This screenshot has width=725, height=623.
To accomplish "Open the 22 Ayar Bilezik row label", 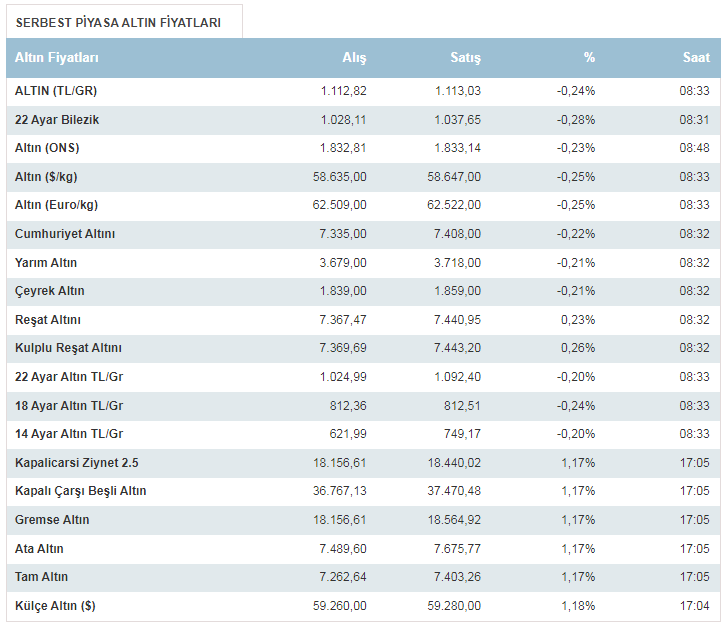I will 57,120.
